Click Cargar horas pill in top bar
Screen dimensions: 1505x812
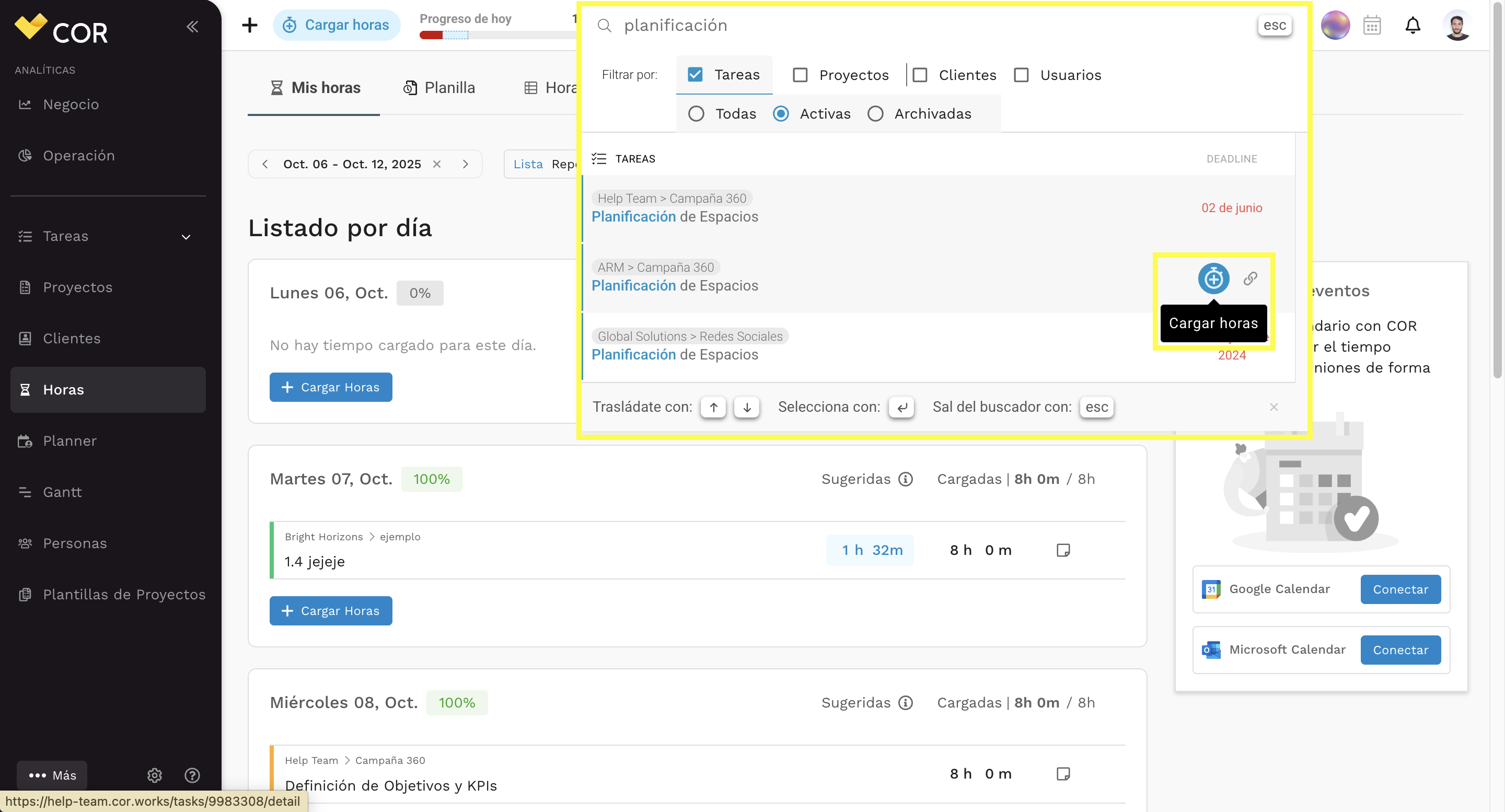tap(336, 25)
